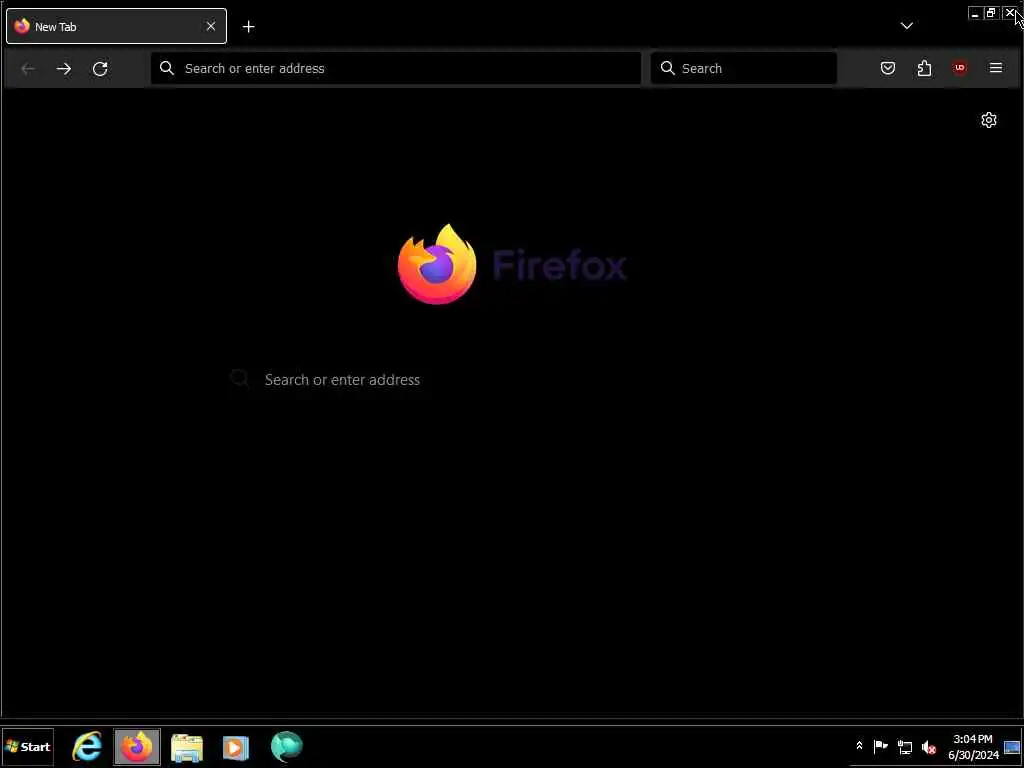Viewport: 1024px width, 768px height.
Task: Go back using the back arrow
Action: (x=27, y=69)
